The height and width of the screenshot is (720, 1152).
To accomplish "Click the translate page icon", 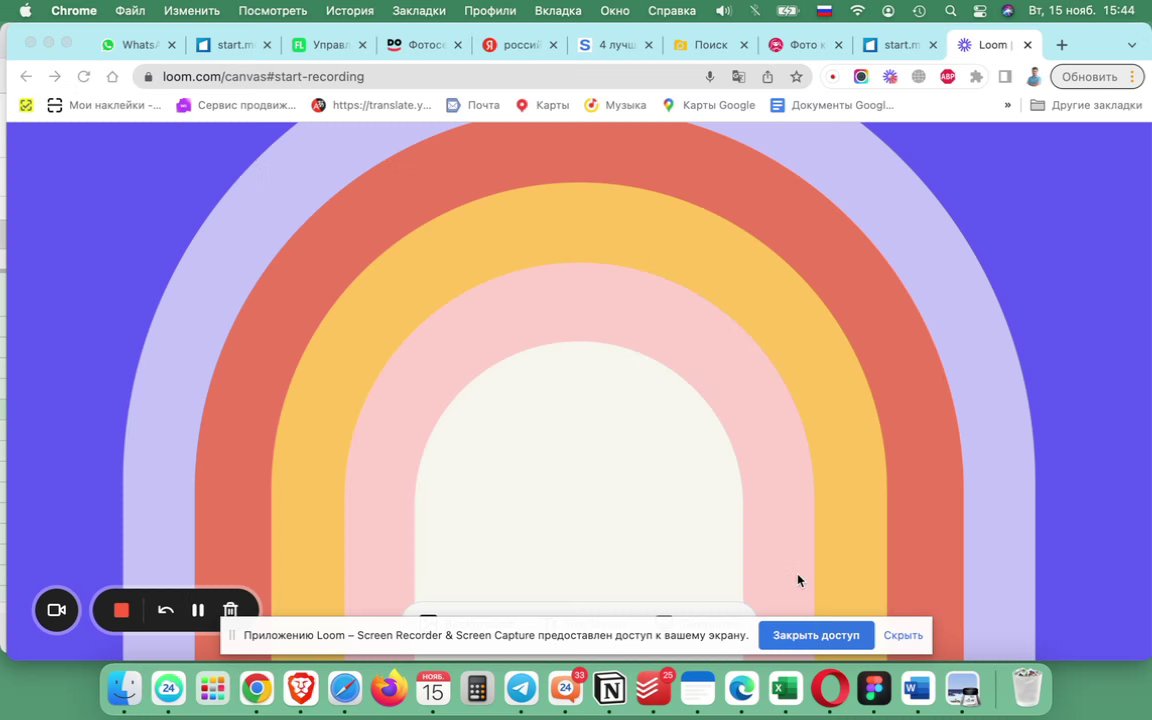I will tap(738, 76).
